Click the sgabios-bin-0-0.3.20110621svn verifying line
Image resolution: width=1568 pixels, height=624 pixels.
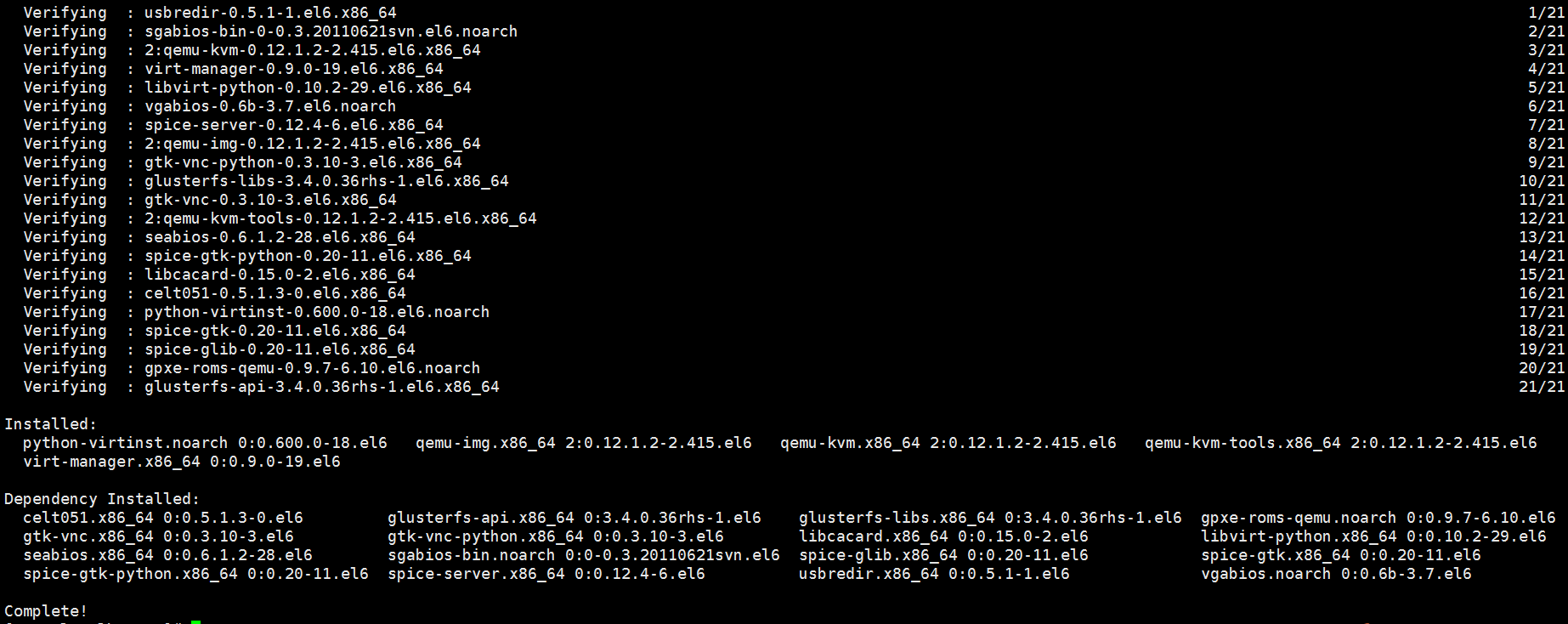point(330,31)
